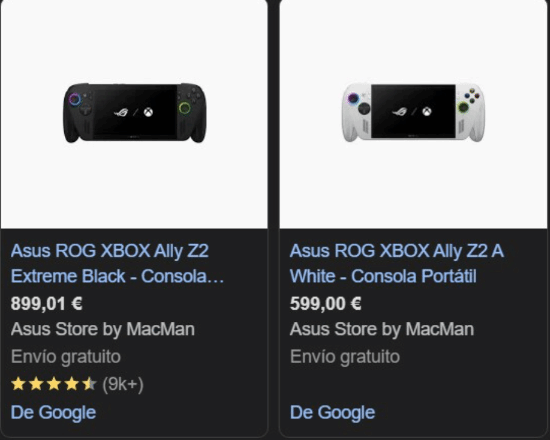
Task: Click the ROG logo on the black console screen
Action: (x=121, y=113)
